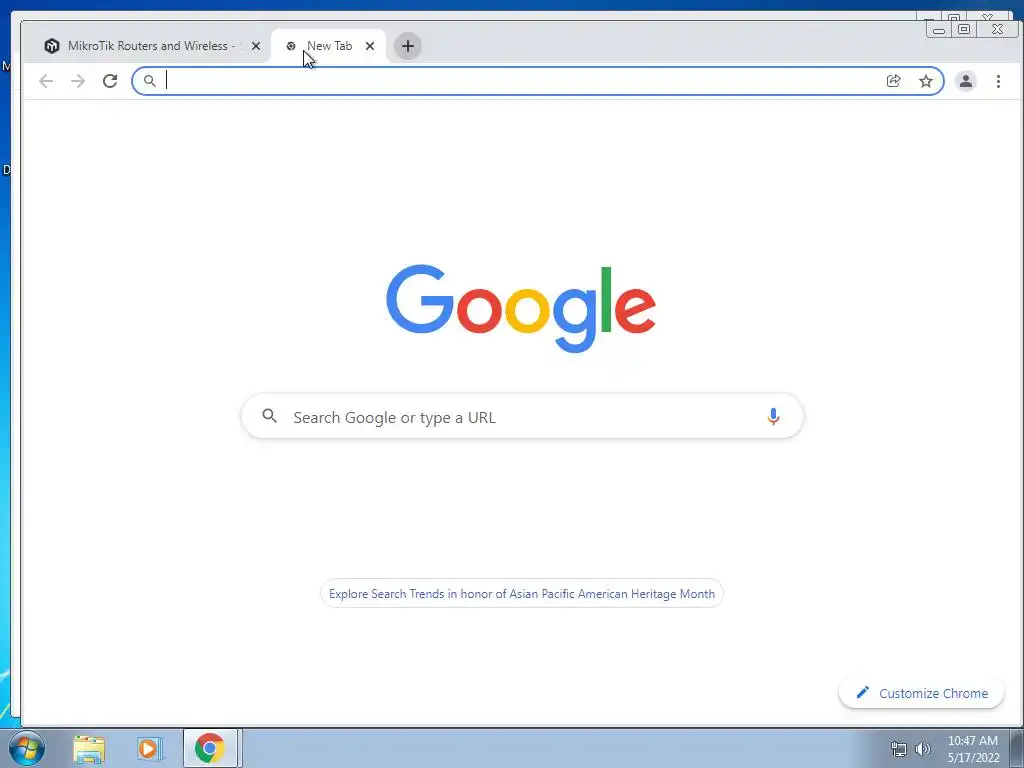Minimize the Chrome window
Viewport: 1024px width, 768px height.
pyautogui.click(x=938, y=29)
